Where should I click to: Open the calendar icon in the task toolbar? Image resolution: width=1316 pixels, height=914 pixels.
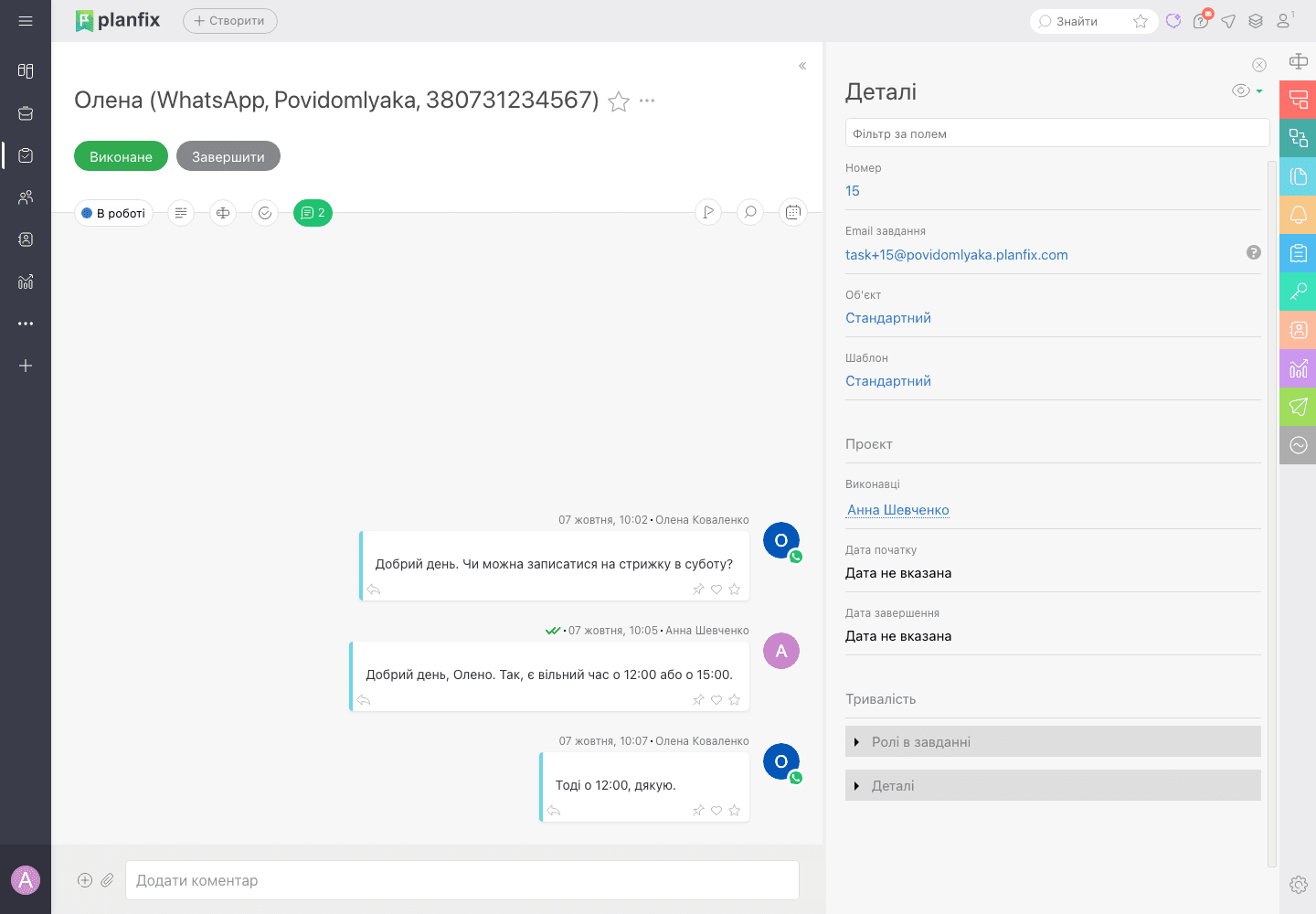coord(793,213)
